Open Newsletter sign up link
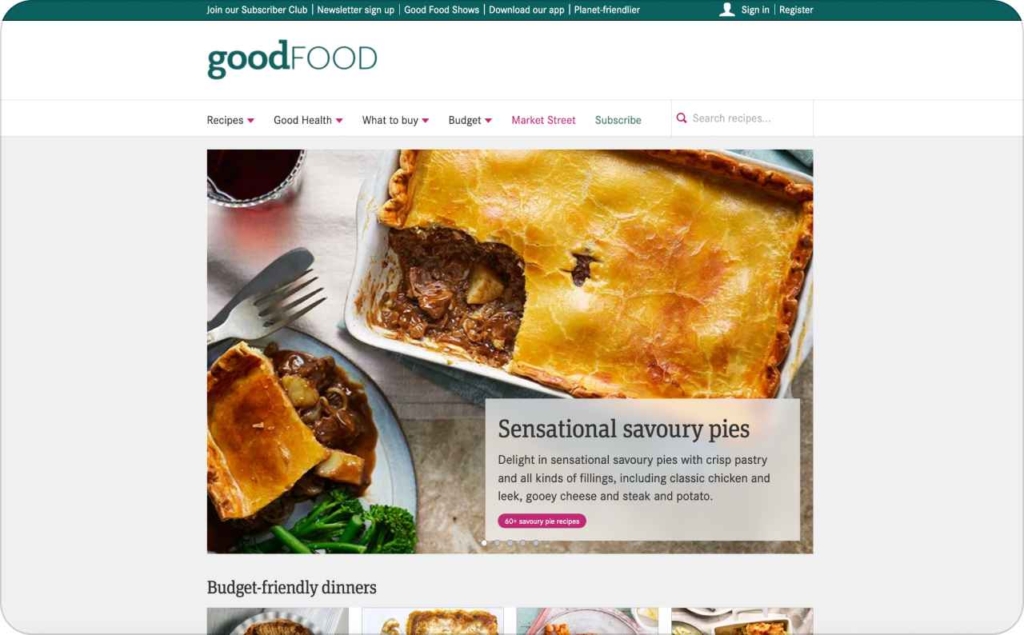 coord(355,10)
